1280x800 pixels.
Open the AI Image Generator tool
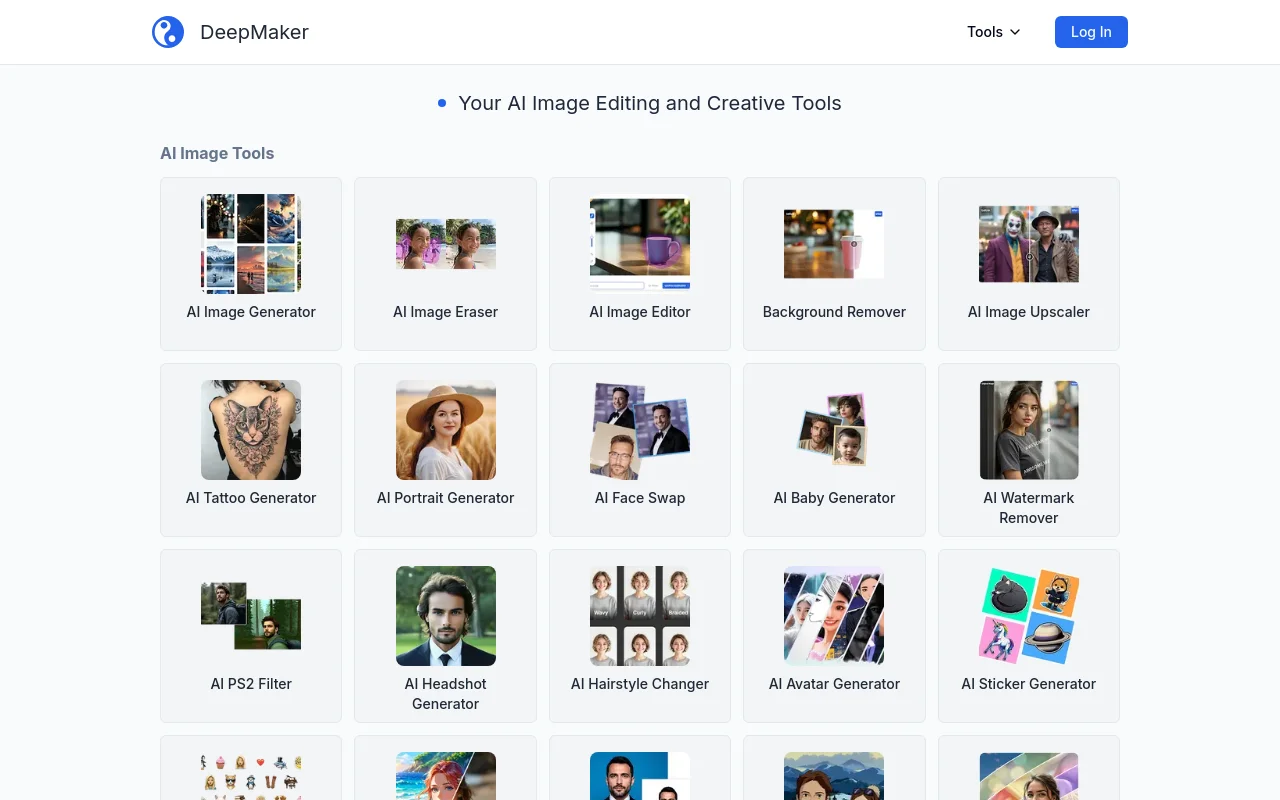(251, 264)
